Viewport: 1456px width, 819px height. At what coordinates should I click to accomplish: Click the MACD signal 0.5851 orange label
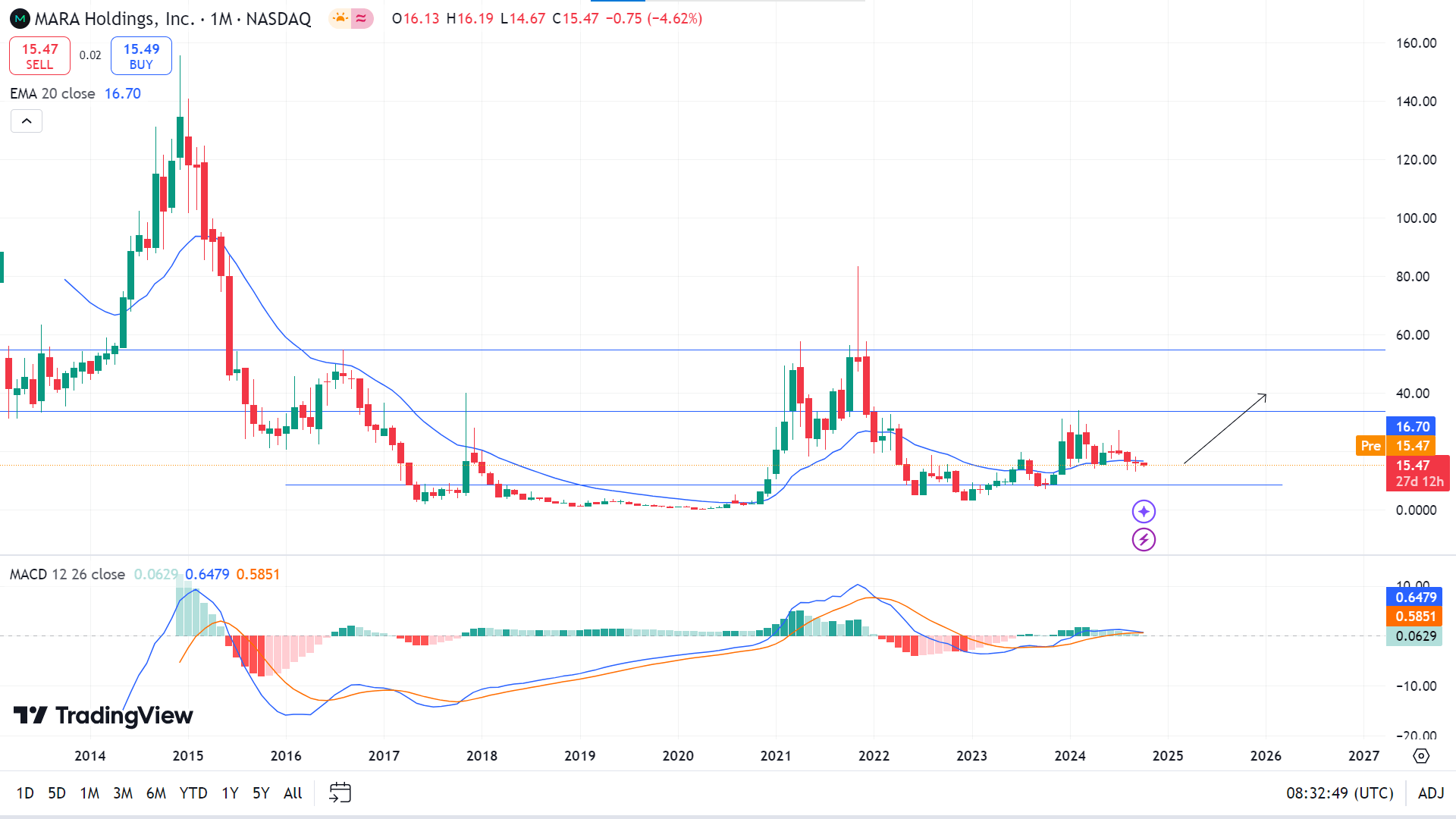pyautogui.click(x=1414, y=617)
